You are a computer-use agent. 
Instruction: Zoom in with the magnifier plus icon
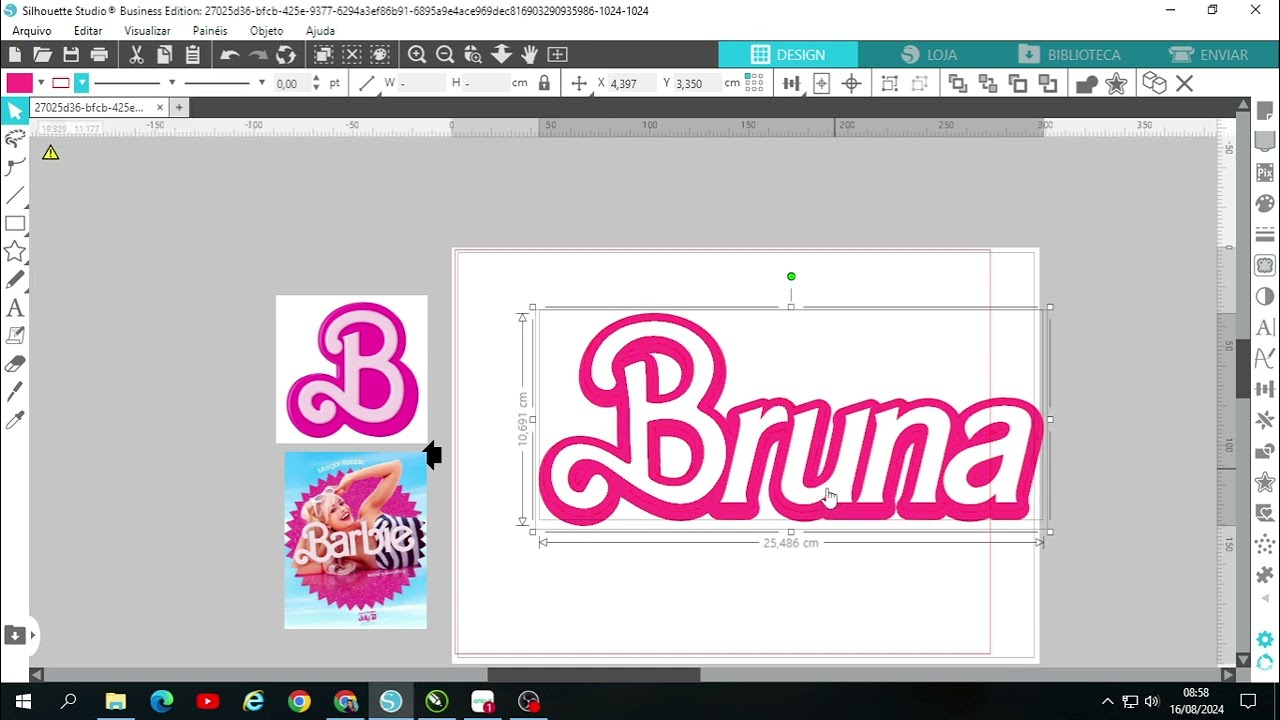(417, 54)
